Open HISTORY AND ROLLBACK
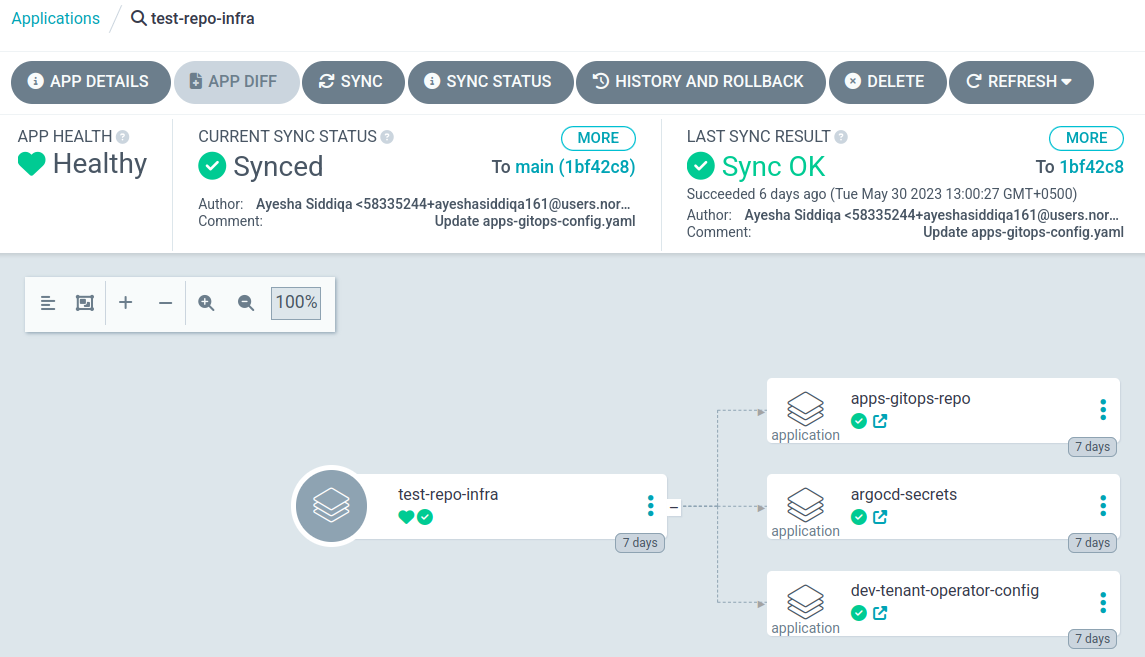This screenshot has width=1145, height=657. coord(700,82)
